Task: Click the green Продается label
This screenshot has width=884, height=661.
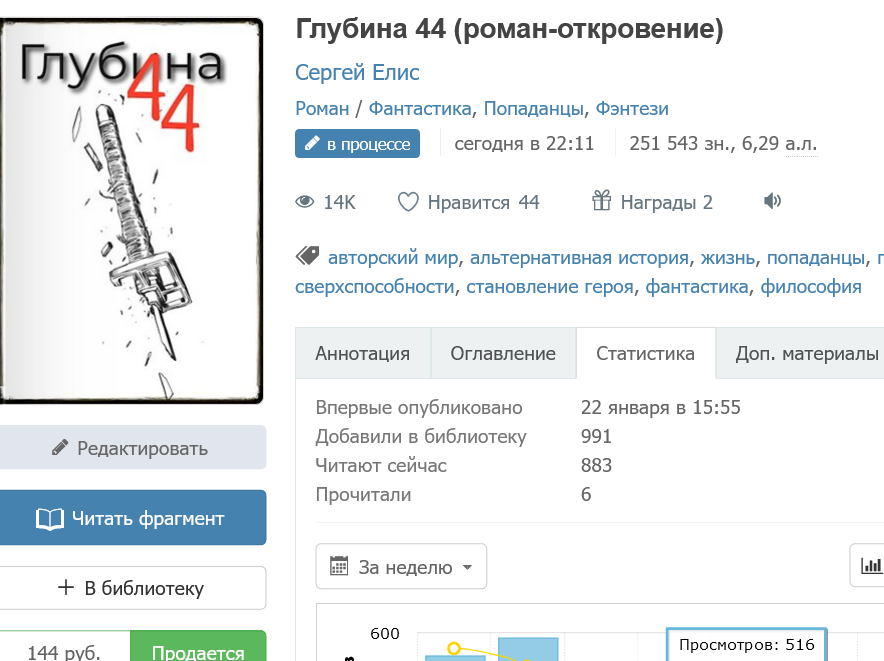Action: point(198,649)
